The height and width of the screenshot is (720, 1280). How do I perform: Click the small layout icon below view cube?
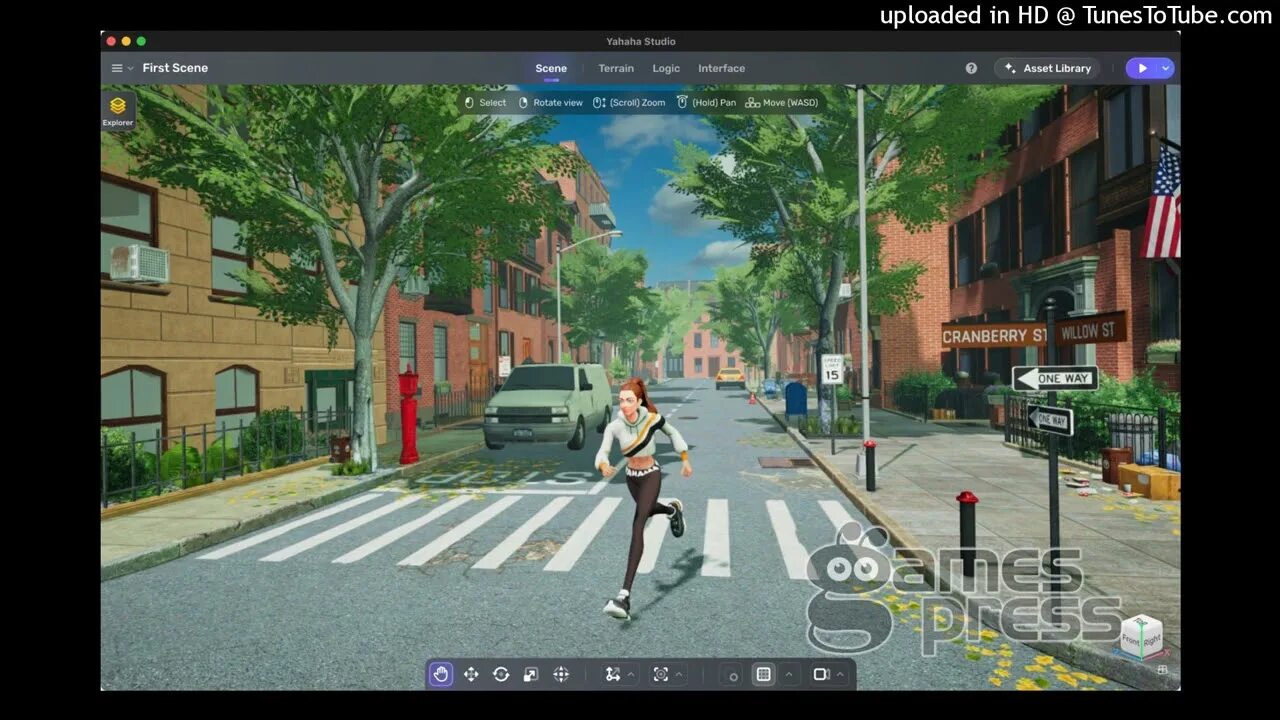coord(1162,671)
